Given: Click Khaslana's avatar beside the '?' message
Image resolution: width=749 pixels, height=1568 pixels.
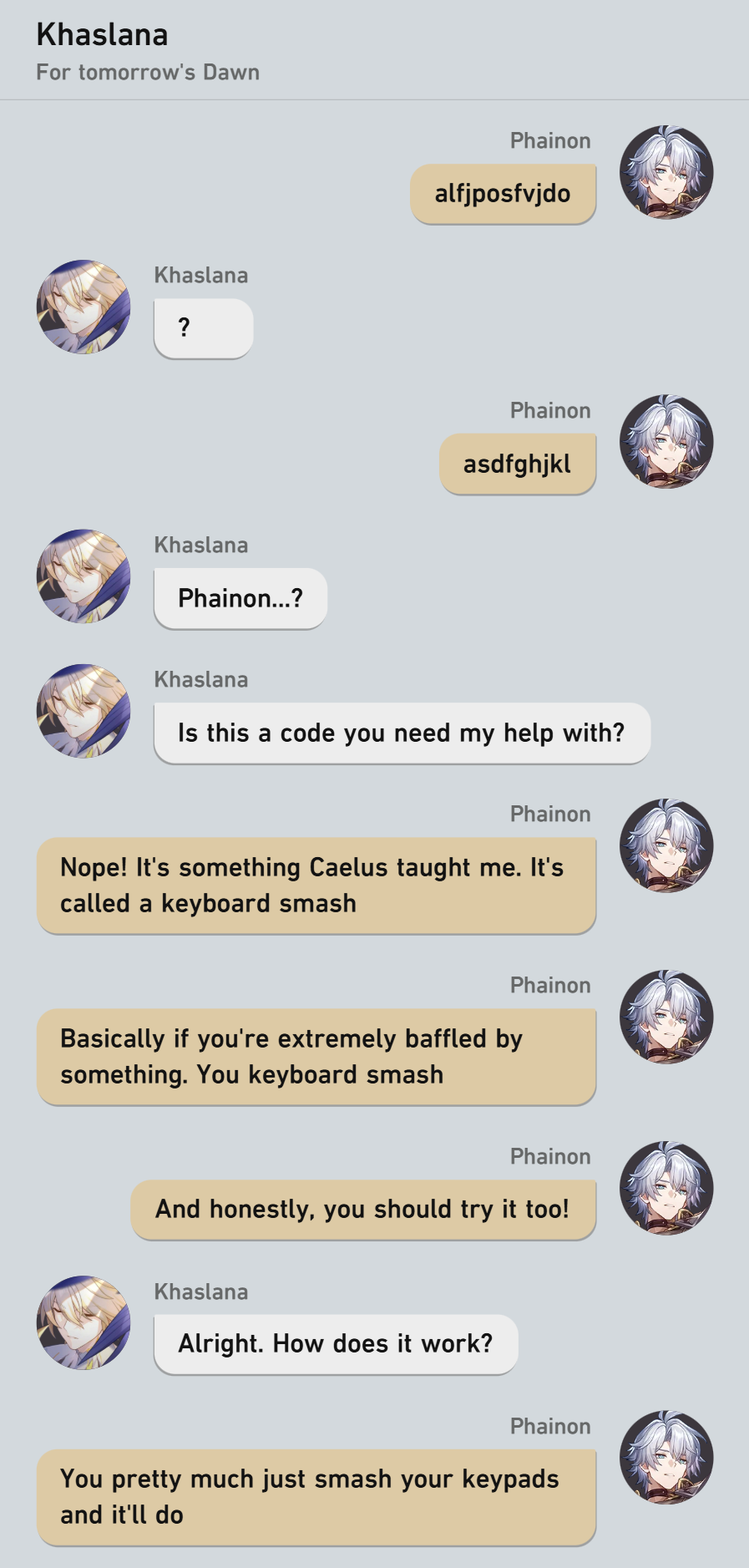Looking at the screenshot, I should (x=84, y=307).
